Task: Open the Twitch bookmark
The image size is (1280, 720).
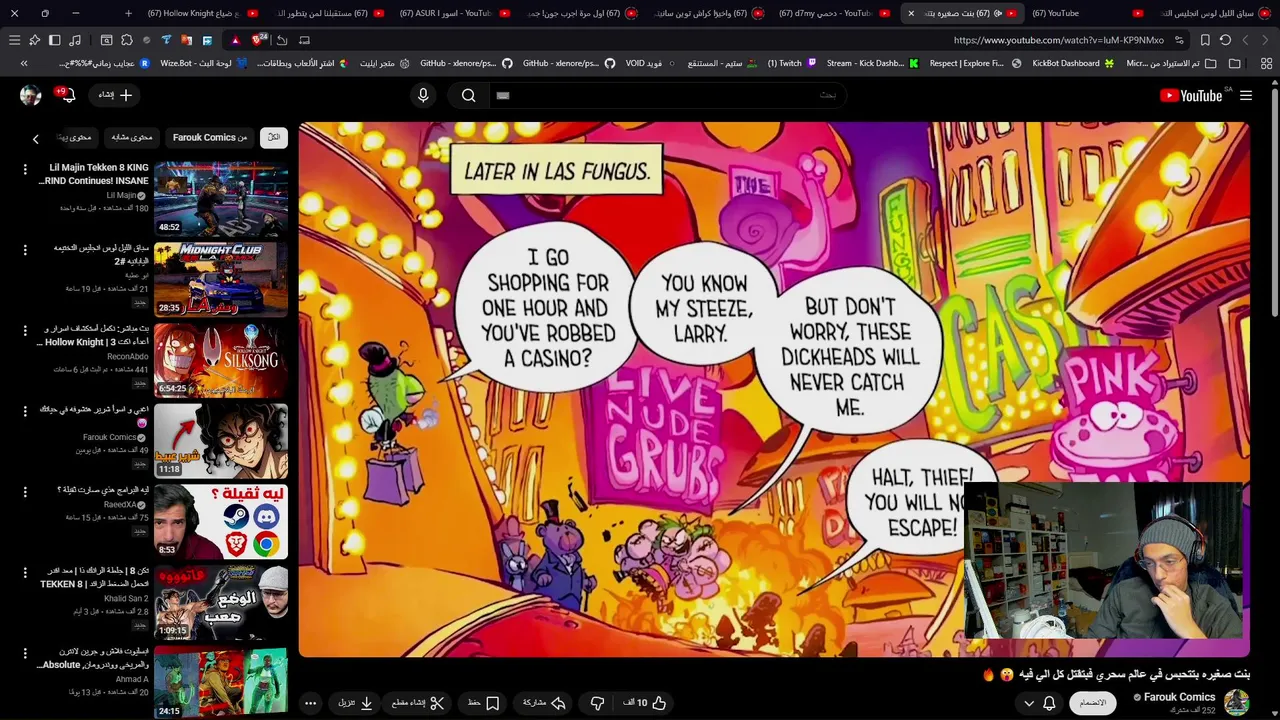Action: click(x=792, y=63)
